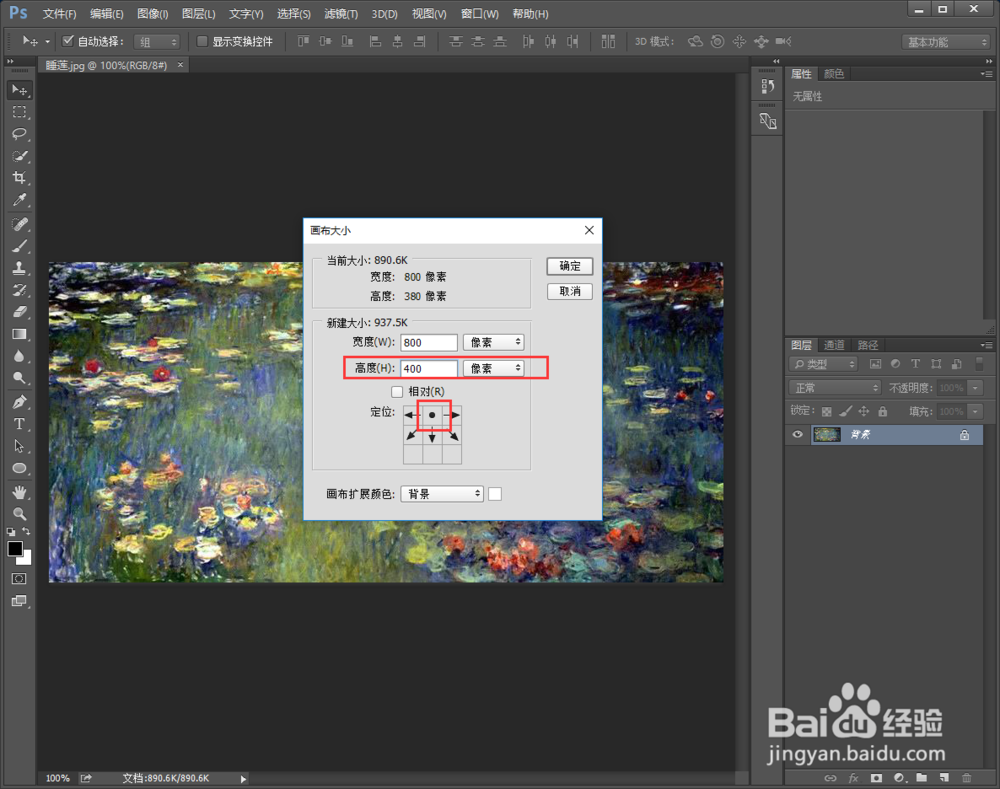Open the layer filter 类型 dropdown
Viewport: 1000px width, 789px height.
823,364
